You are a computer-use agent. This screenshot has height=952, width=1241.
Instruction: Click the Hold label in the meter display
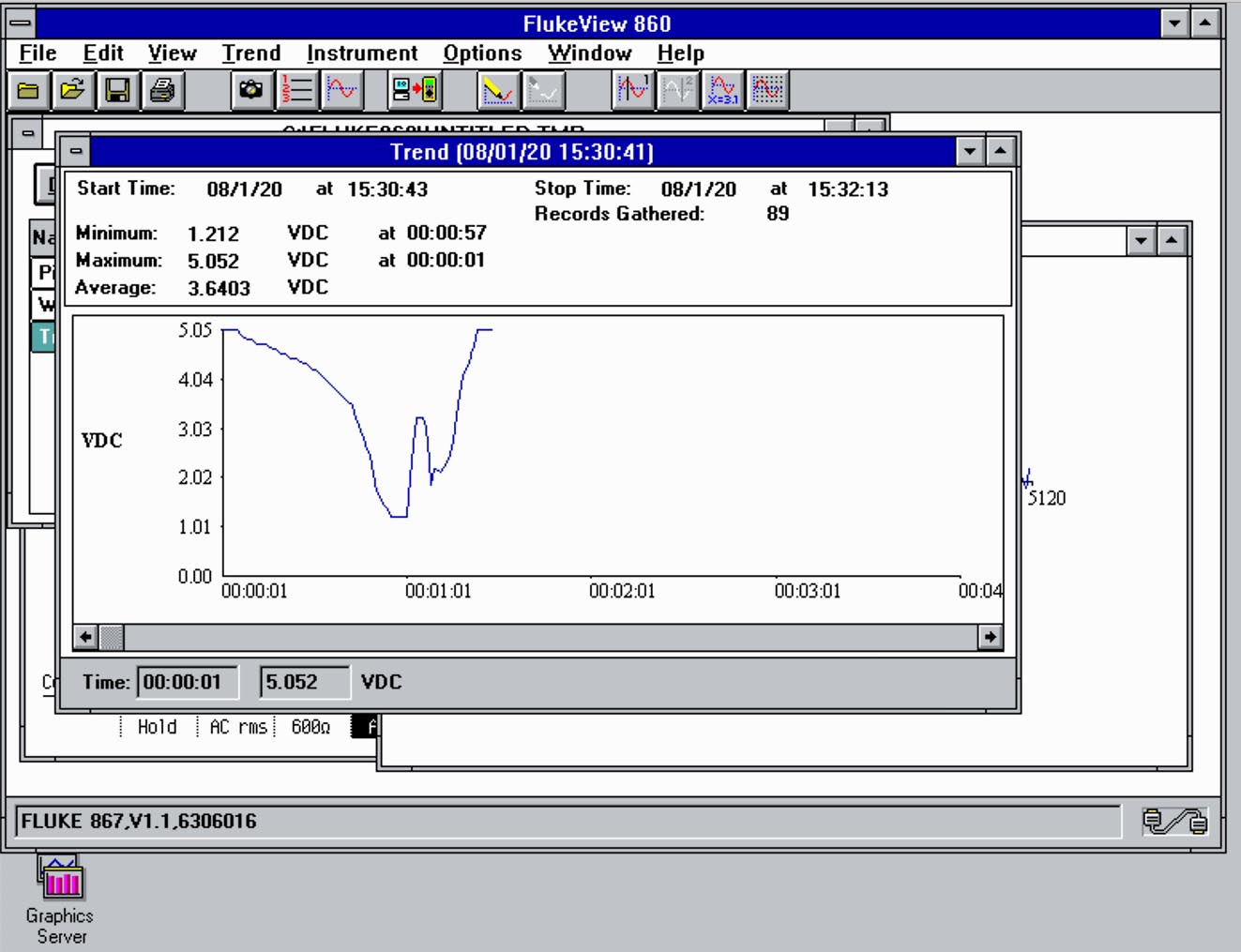157,727
